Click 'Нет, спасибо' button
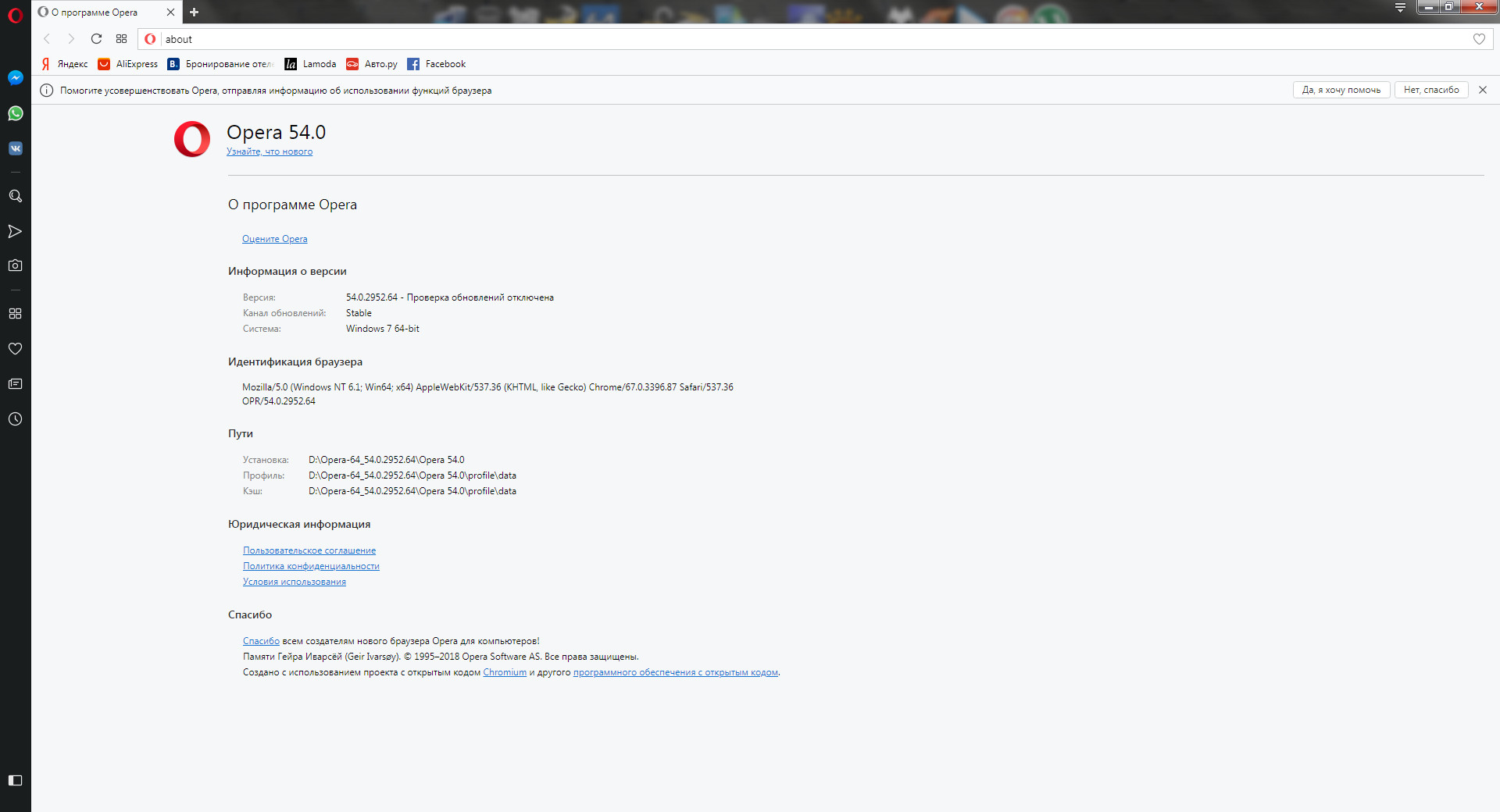The height and width of the screenshot is (812, 1500). [1431, 90]
